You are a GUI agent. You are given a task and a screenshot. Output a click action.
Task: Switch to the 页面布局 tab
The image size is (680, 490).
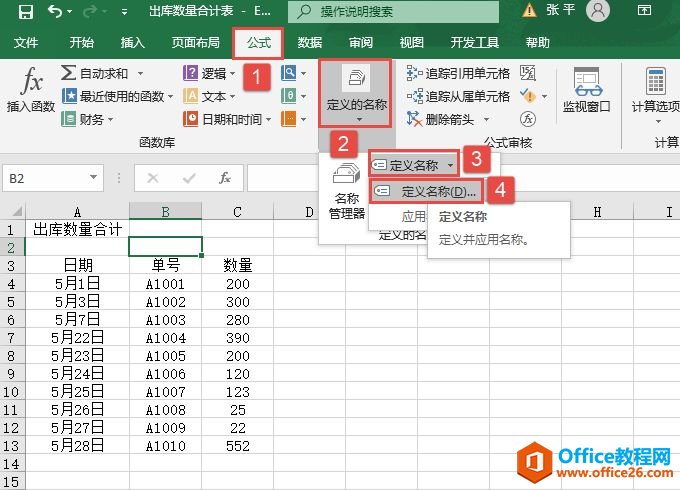tap(196, 42)
